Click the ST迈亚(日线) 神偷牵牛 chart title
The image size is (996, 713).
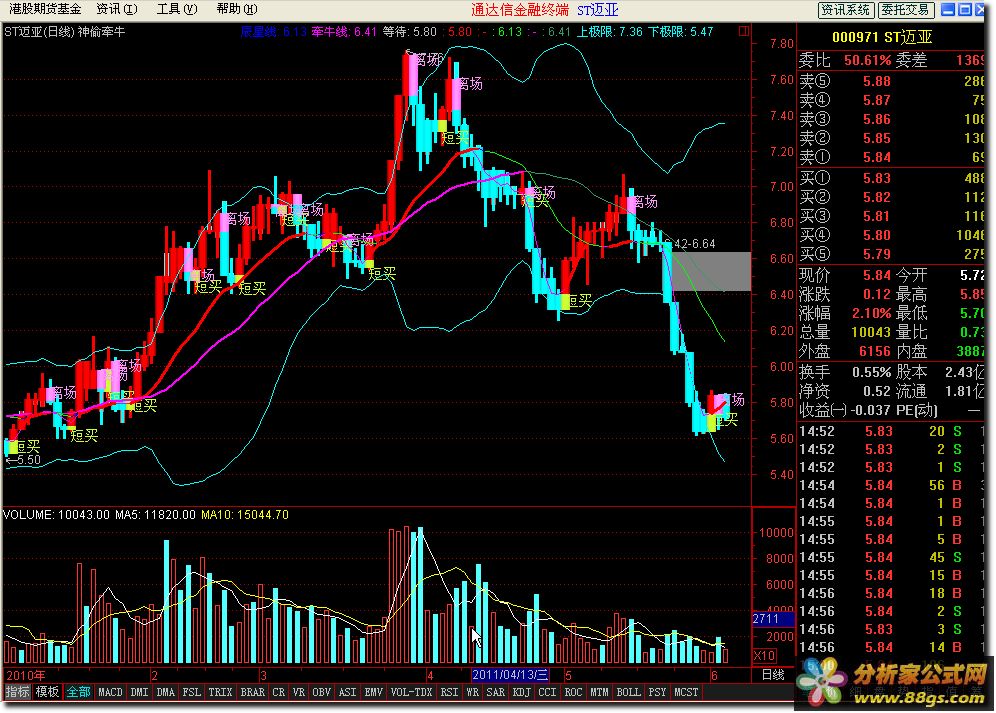coord(65,31)
